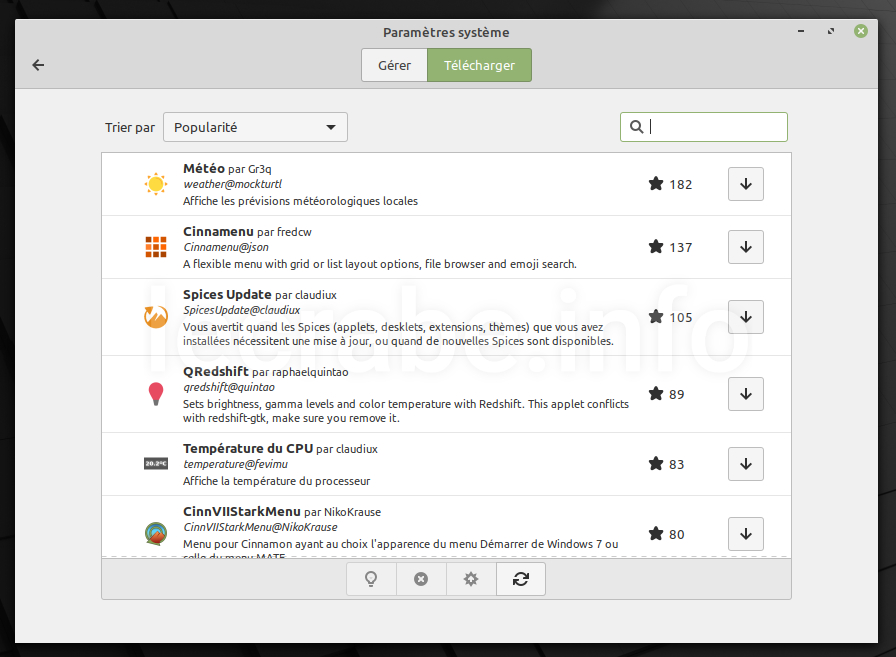
Task: Open the Trier par Popularité dropdown
Action: tap(255, 127)
